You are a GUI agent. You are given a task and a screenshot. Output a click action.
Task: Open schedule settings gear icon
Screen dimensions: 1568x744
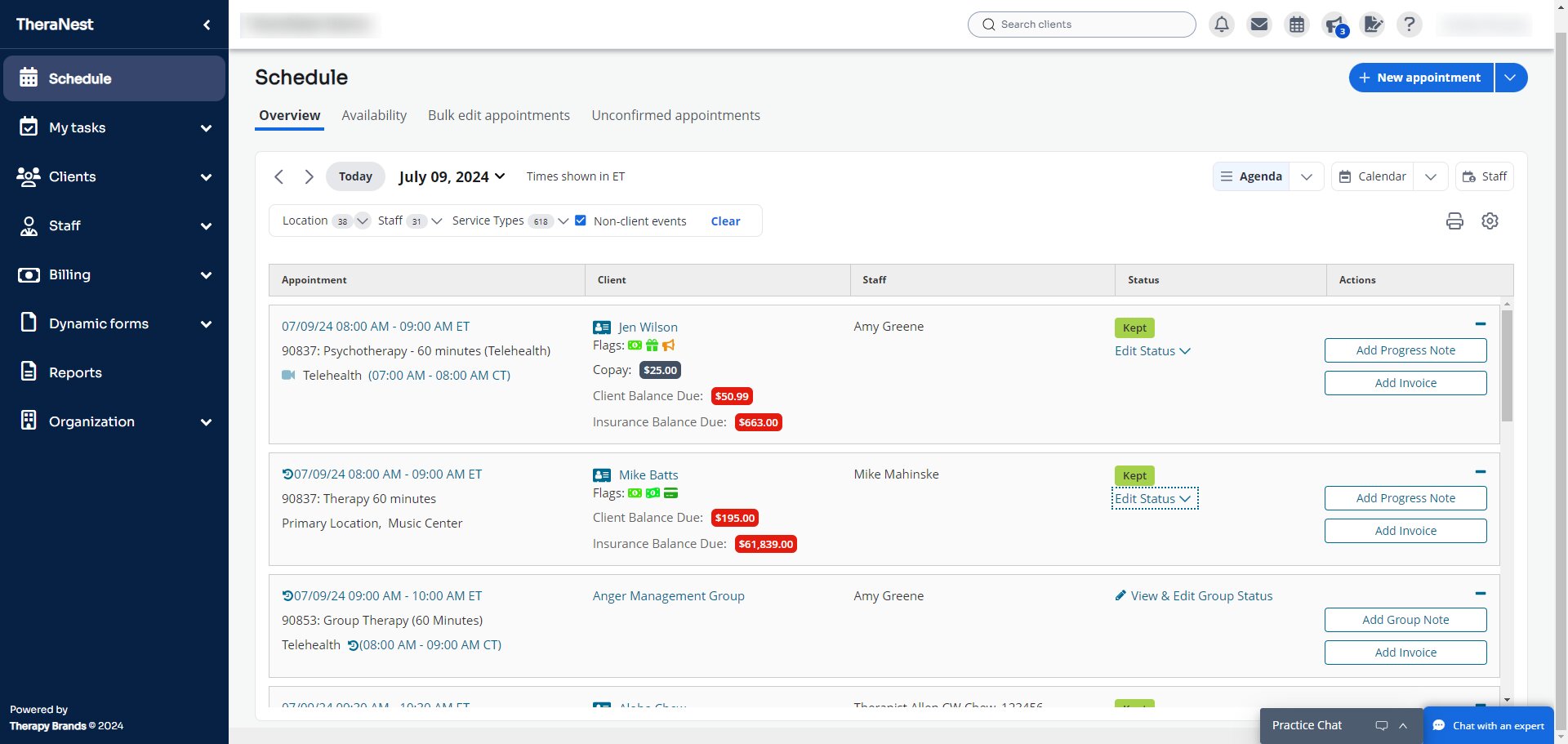[x=1490, y=221]
